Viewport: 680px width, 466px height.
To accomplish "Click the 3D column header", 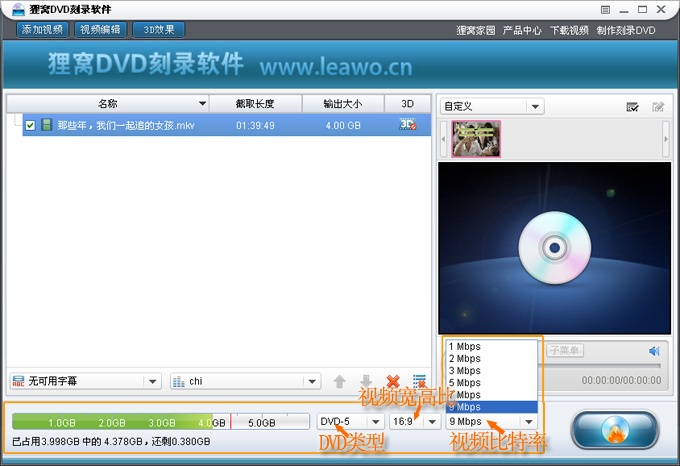I will [408, 104].
